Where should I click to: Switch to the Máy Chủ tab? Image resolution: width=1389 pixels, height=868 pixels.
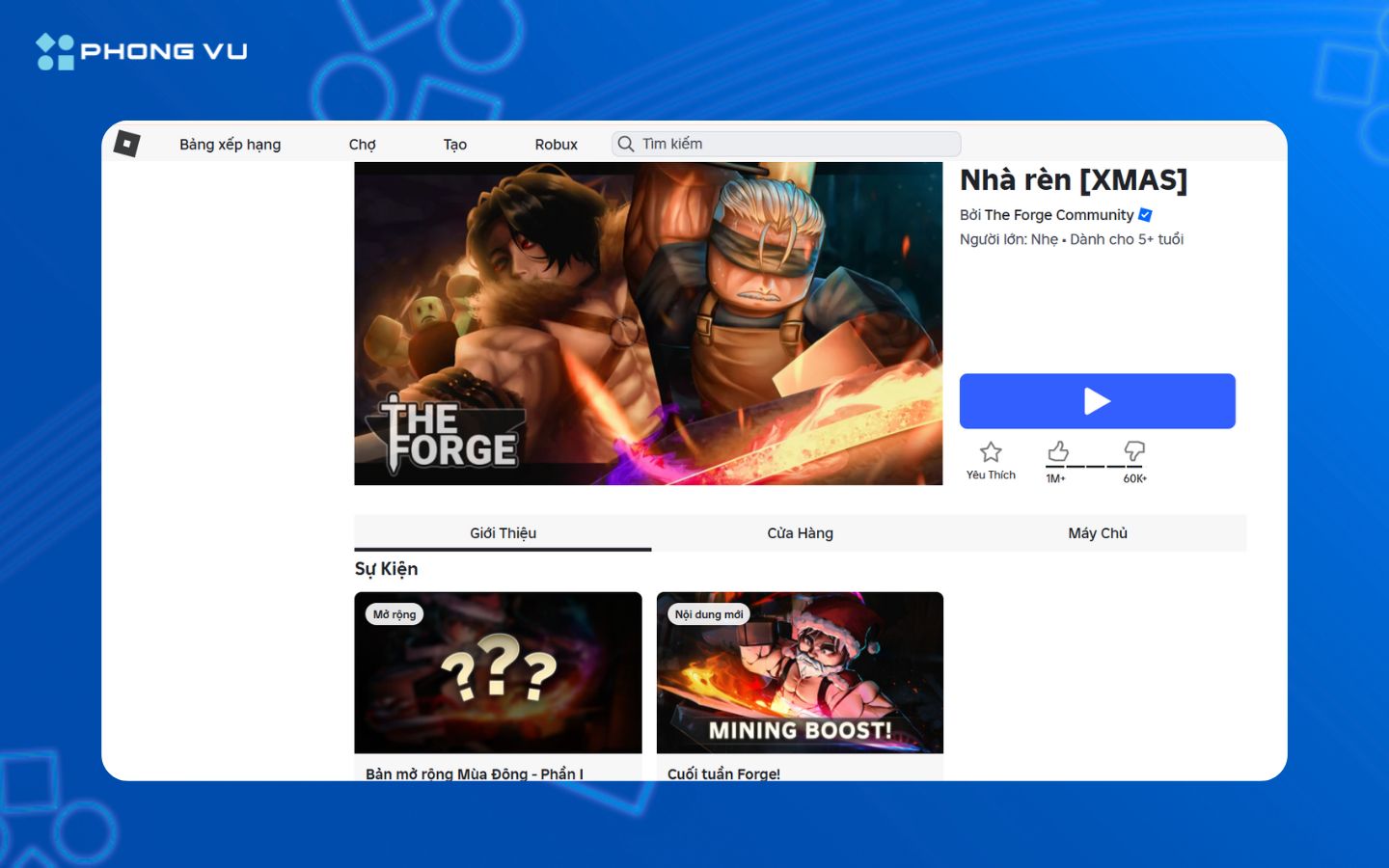point(1098,533)
